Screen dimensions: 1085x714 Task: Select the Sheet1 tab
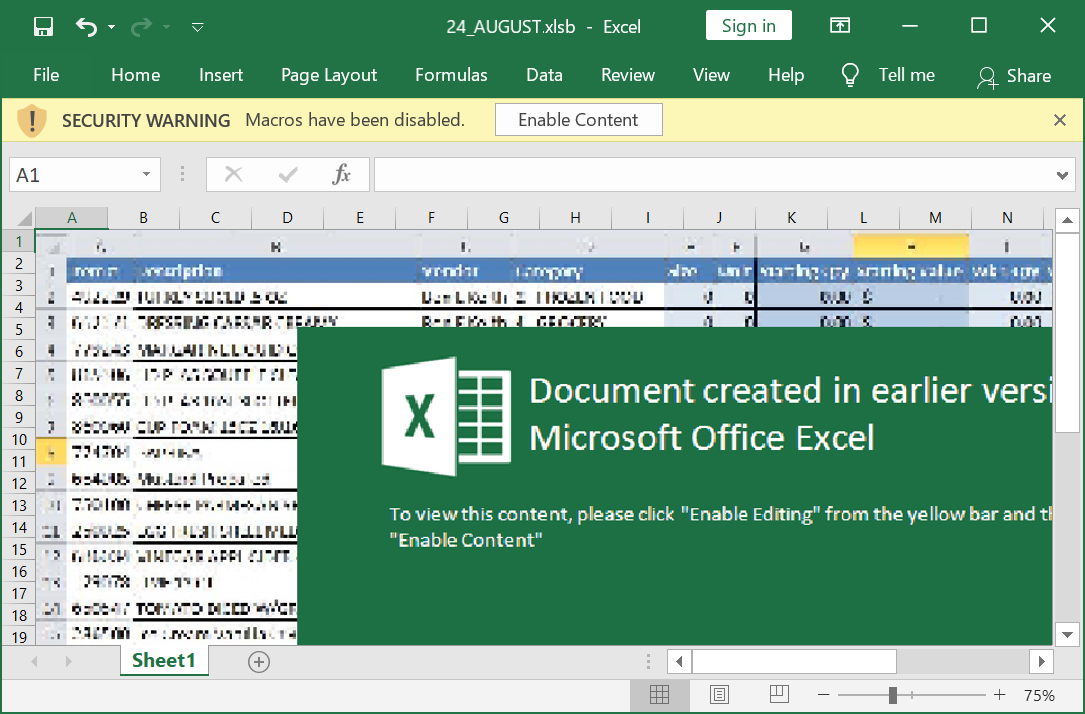tap(164, 661)
